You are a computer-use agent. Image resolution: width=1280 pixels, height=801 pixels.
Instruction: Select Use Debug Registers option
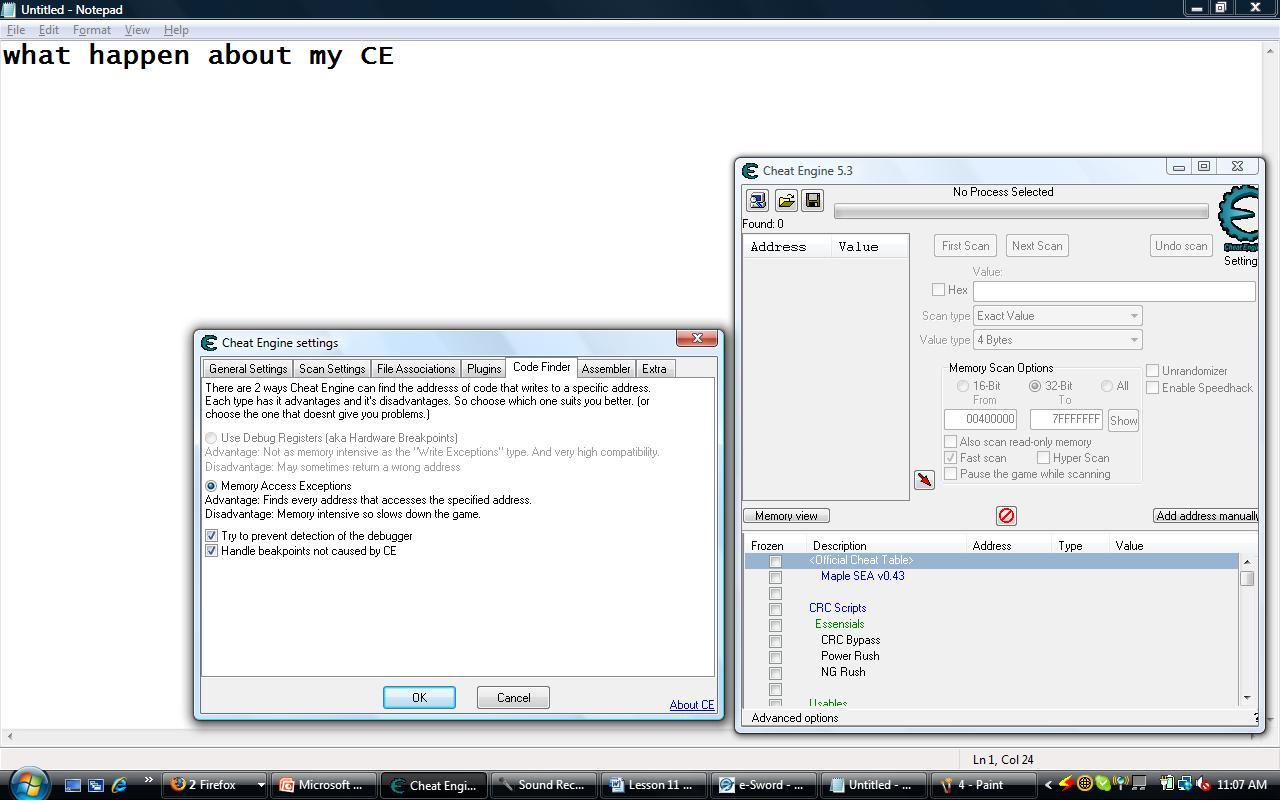pos(211,438)
